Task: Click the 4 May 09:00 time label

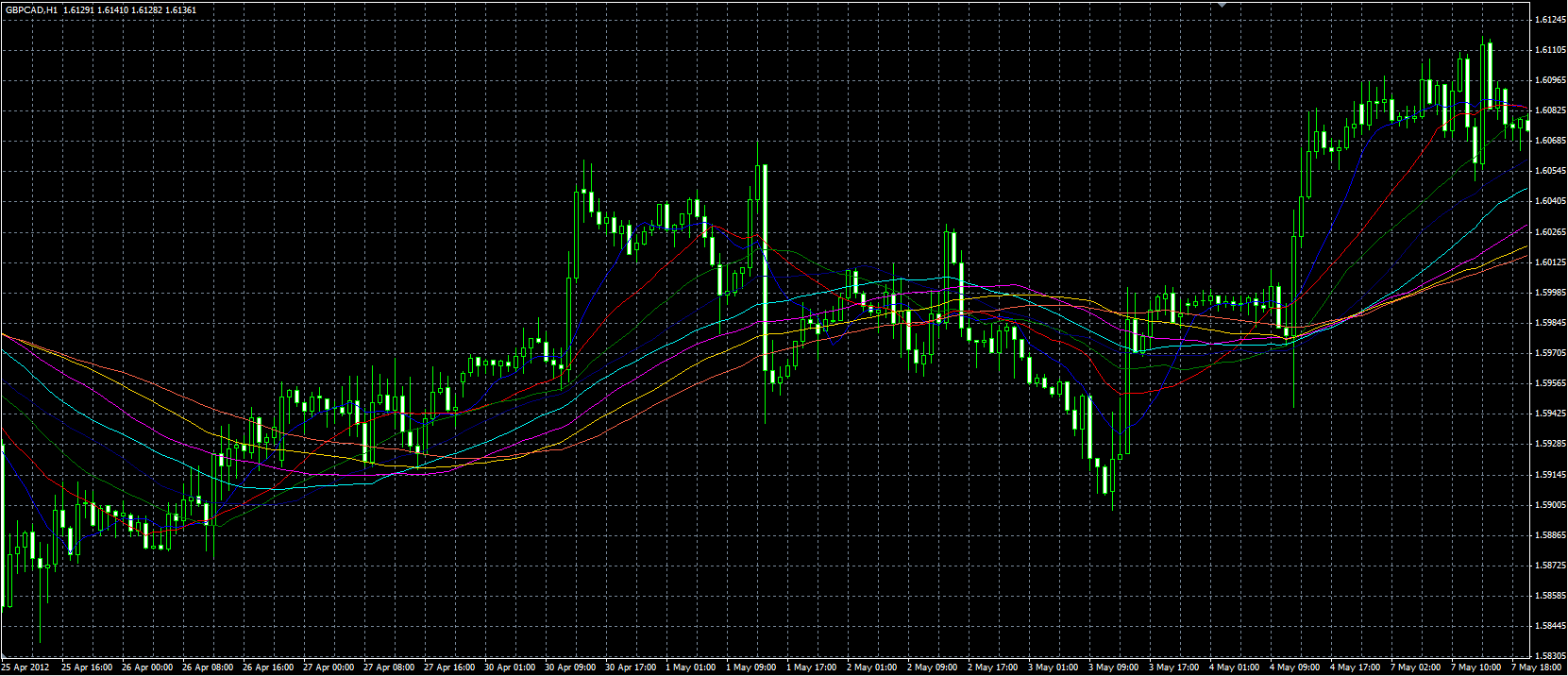Action: click(x=1294, y=668)
